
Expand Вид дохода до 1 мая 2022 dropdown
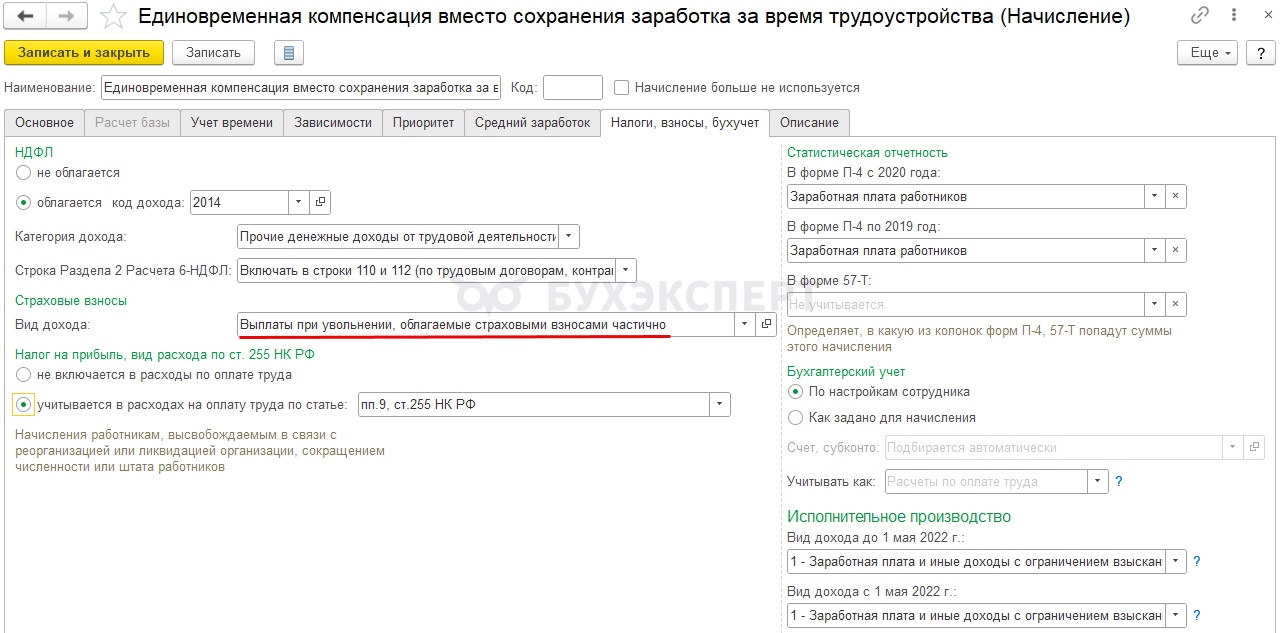[x=1176, y=562]
